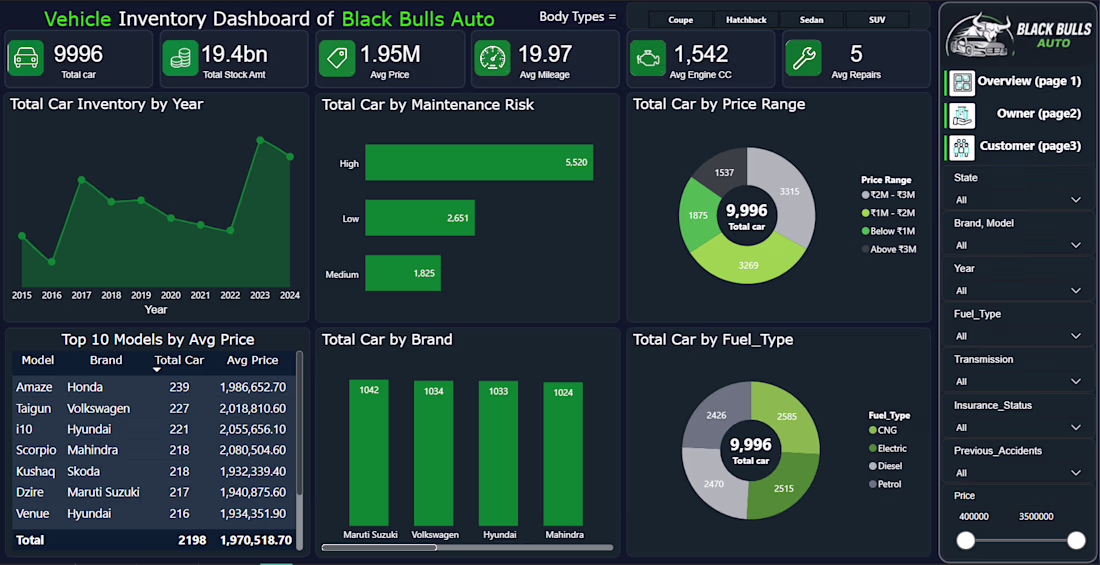This screenshot has width=1100, height=565.
Task: Click the Medium maintenance risk bar
Action: (403, 274)
